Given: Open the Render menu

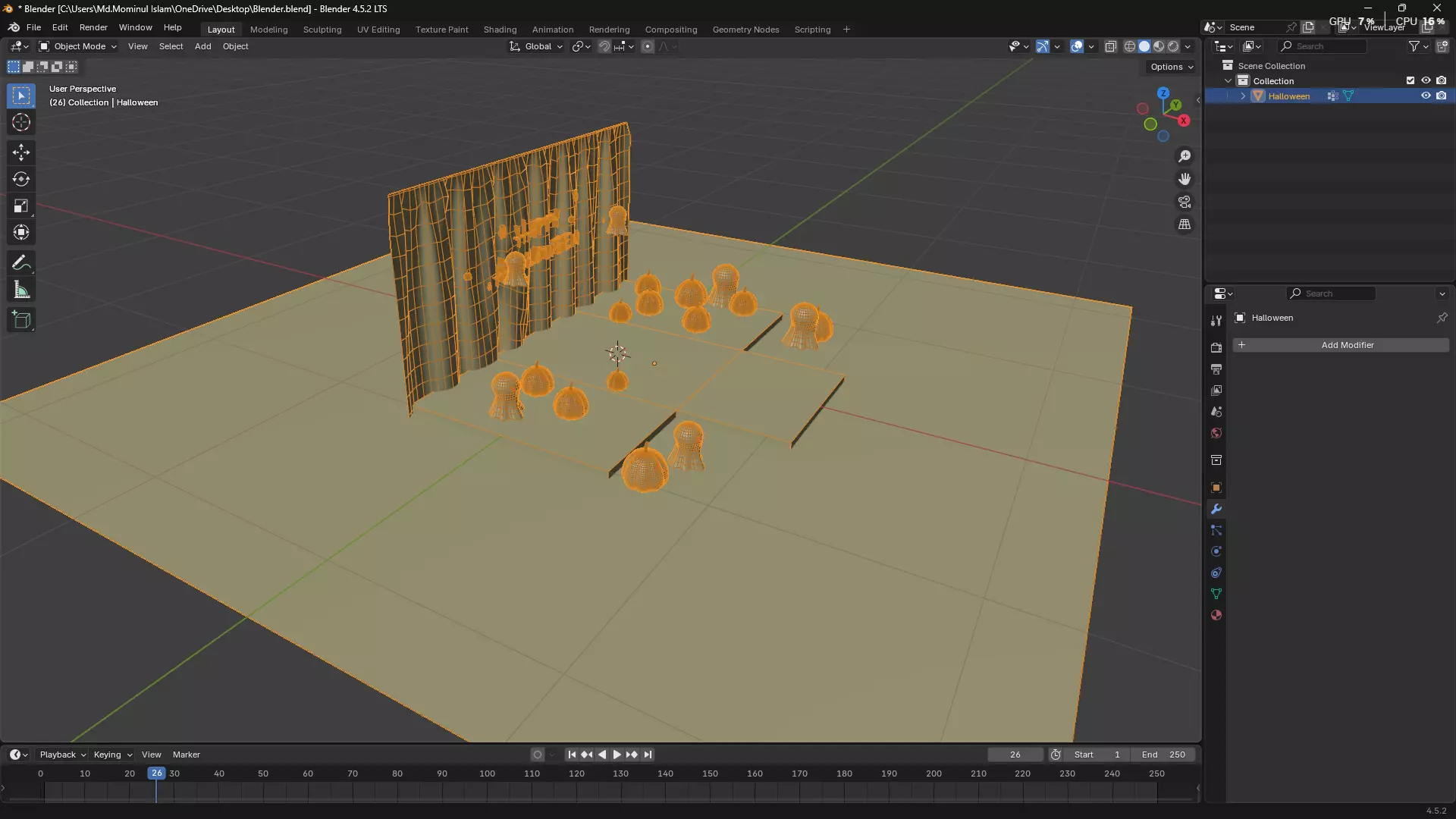Looking at the screenshot, I should tap(93, 27).
